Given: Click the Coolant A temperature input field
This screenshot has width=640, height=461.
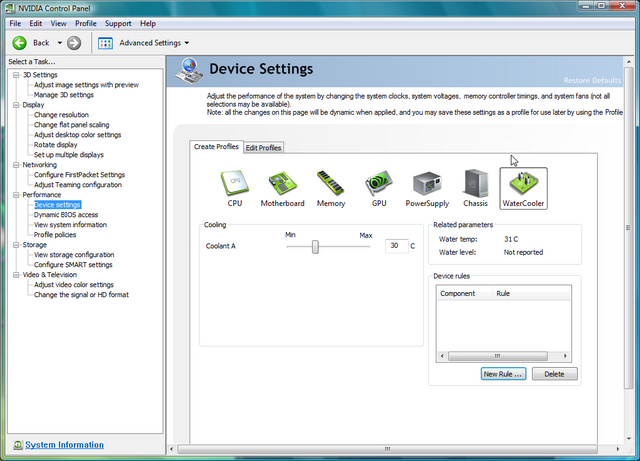Looking at the screenshot, I should pyautogui.click(x=397, y=246).
